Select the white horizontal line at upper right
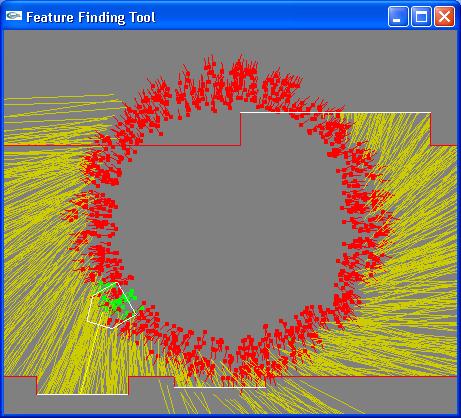461x418 pixels. (x=335, y=113)
